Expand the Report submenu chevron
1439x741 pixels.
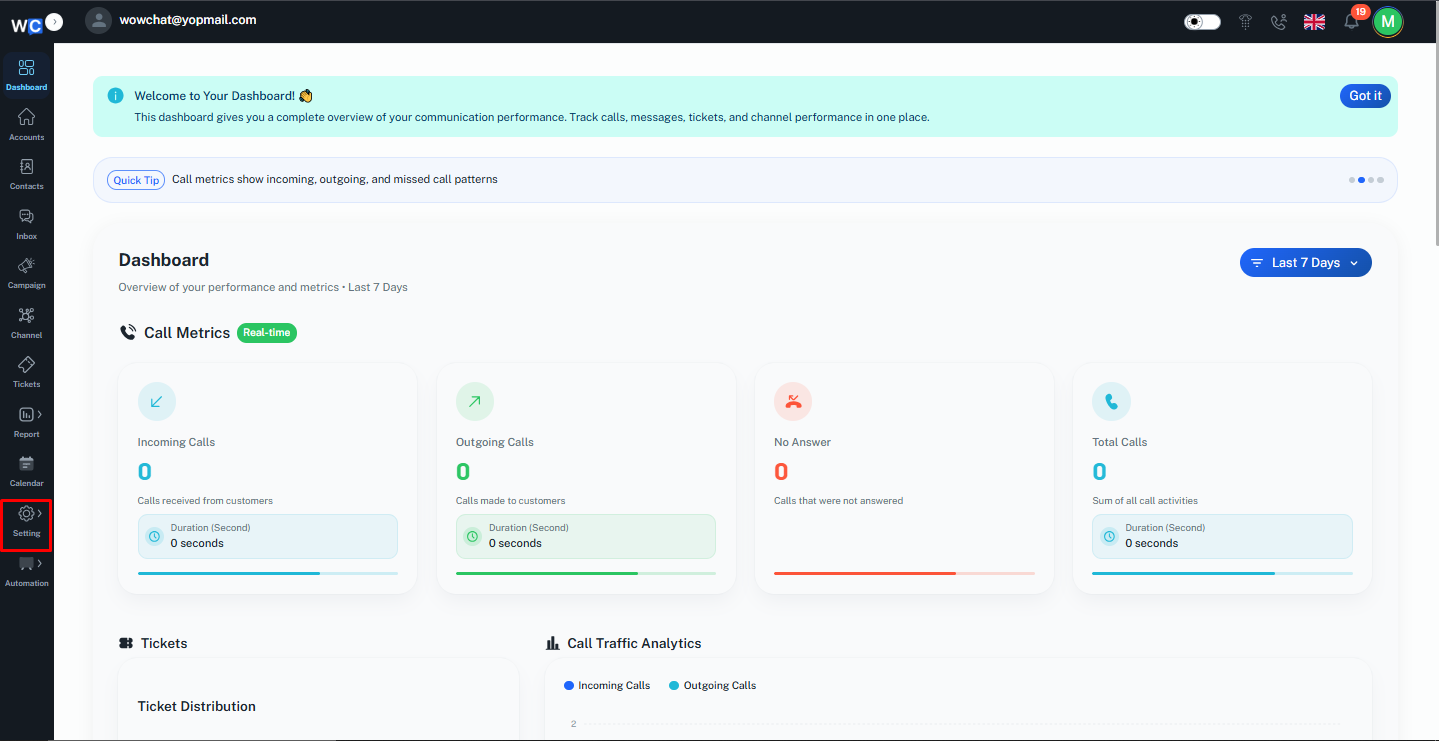[40, 414]
